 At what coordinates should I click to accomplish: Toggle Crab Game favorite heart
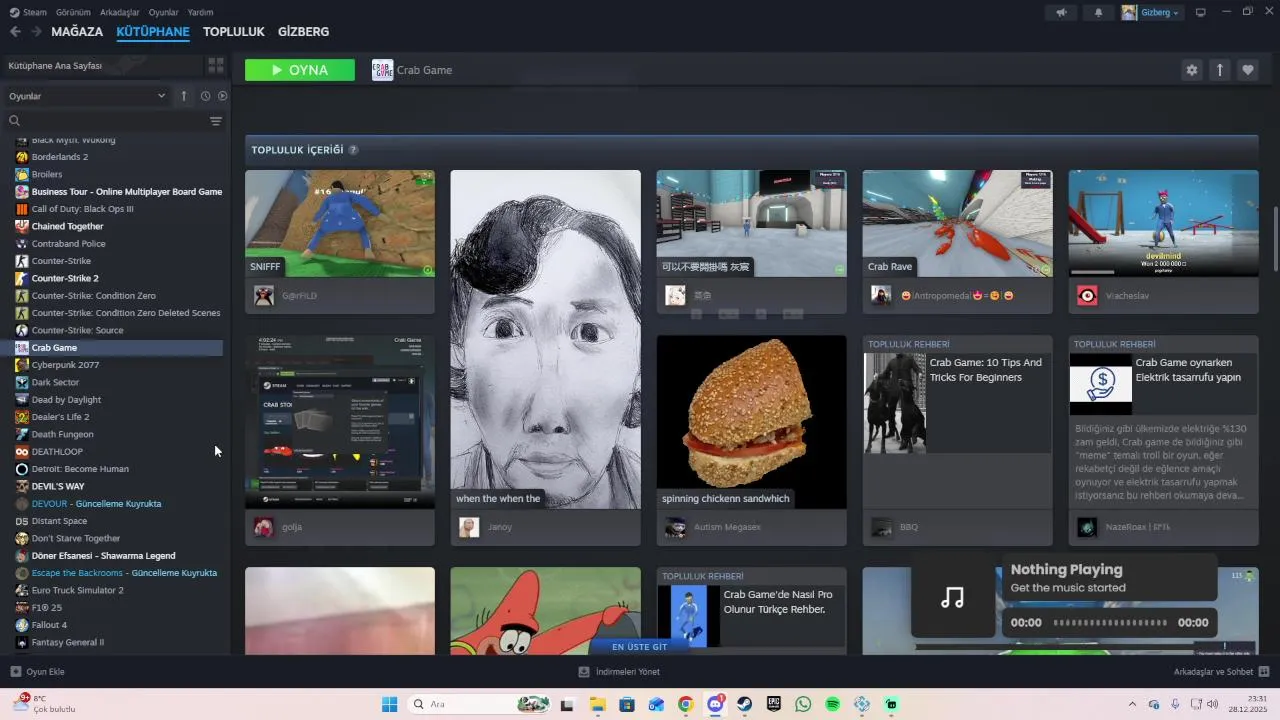1248,70
